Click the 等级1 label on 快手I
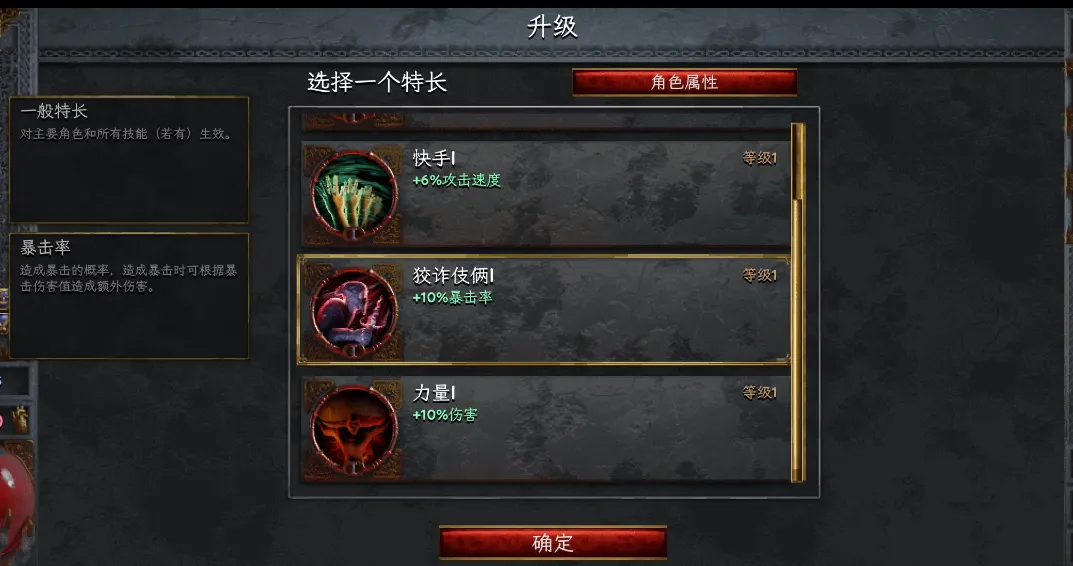The width and height of the screenshot is (1073, 566). 760,158
